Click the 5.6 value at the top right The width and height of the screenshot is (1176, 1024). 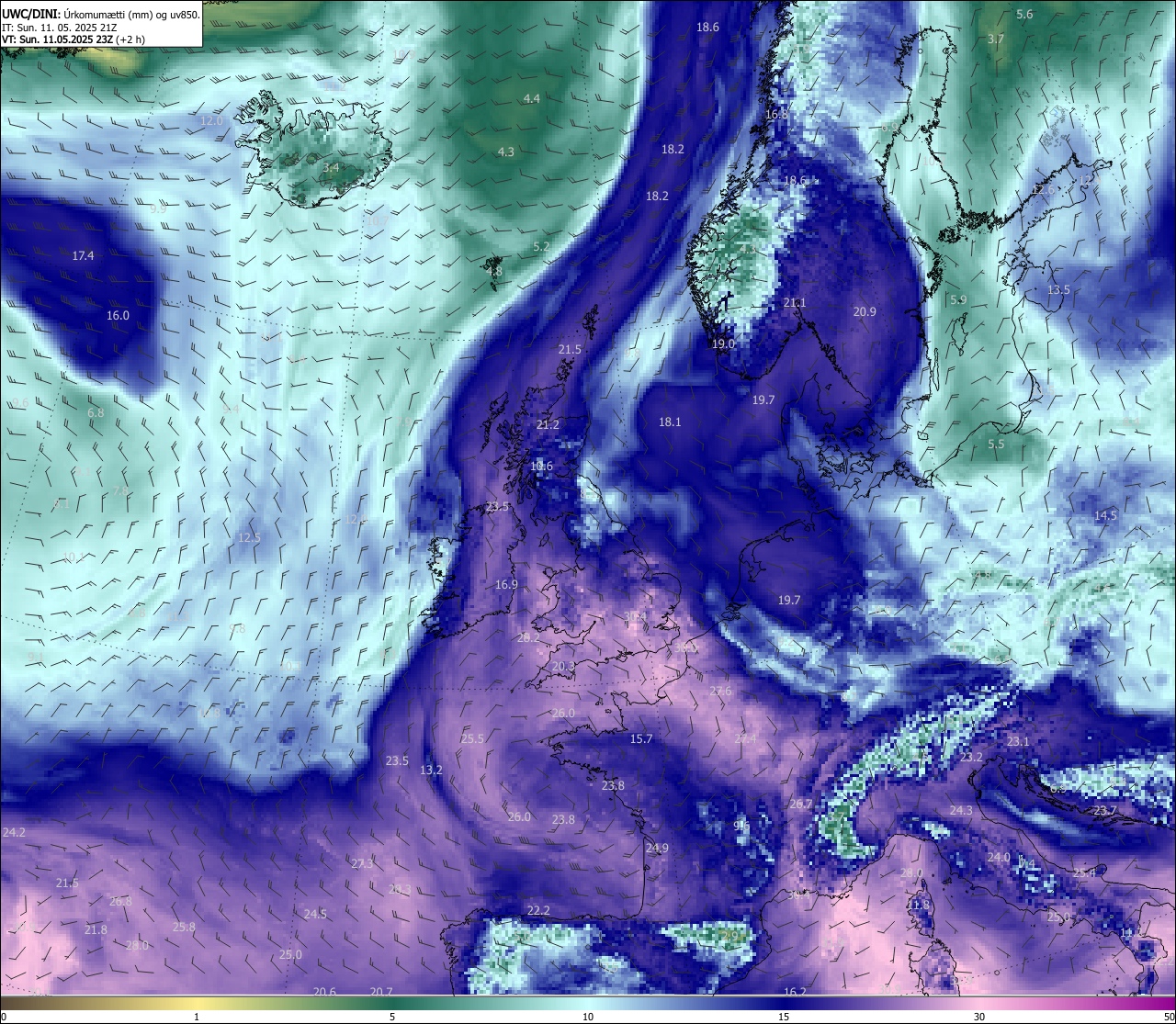point(1024,14)
